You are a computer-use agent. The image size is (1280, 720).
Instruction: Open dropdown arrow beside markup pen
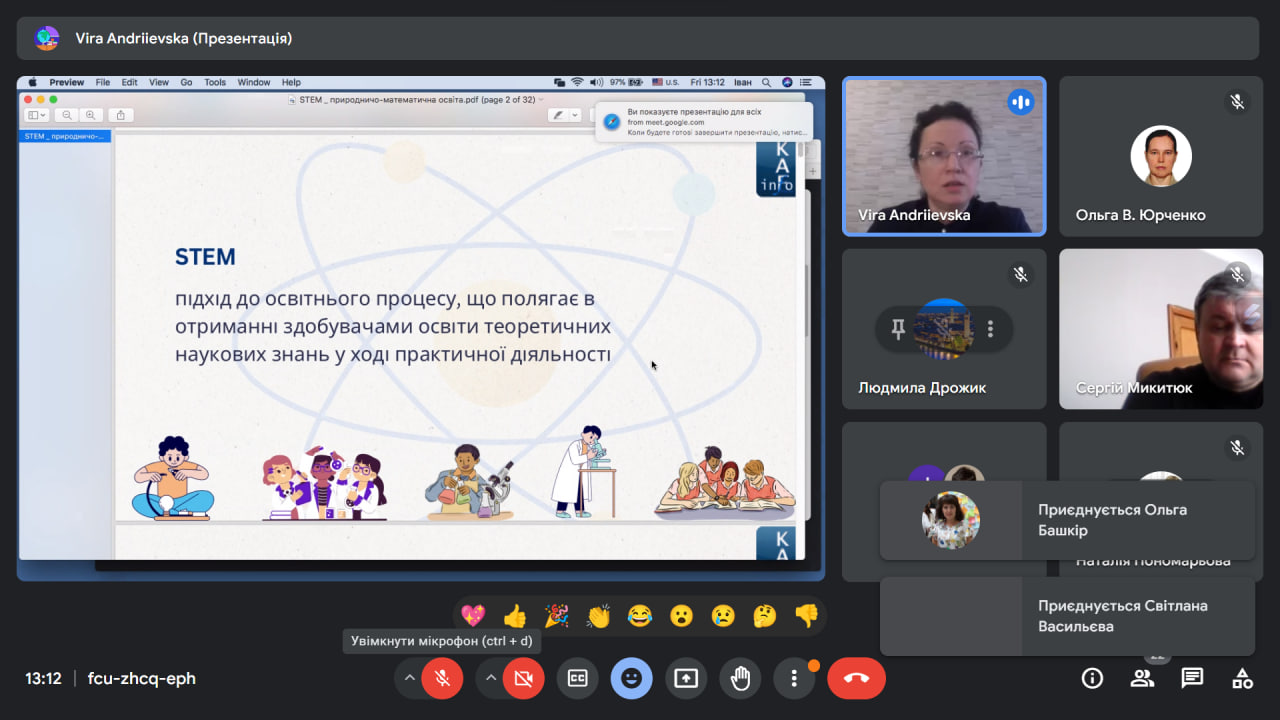575,115
